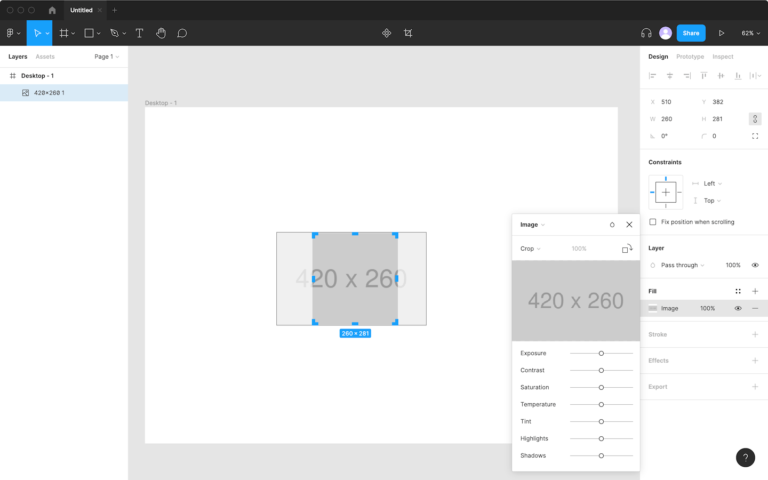Click the Crop image icon in toolbar
Viewport: 768px width, 480px height.
point(408,33)
